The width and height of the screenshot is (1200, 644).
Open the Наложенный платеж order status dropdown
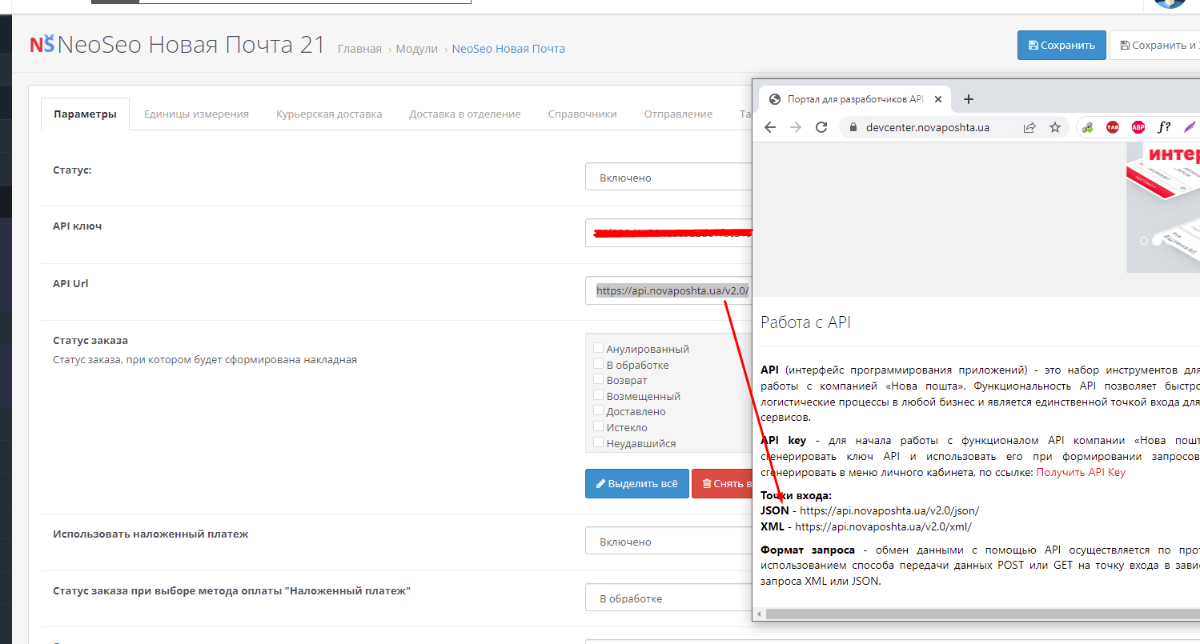669,598
